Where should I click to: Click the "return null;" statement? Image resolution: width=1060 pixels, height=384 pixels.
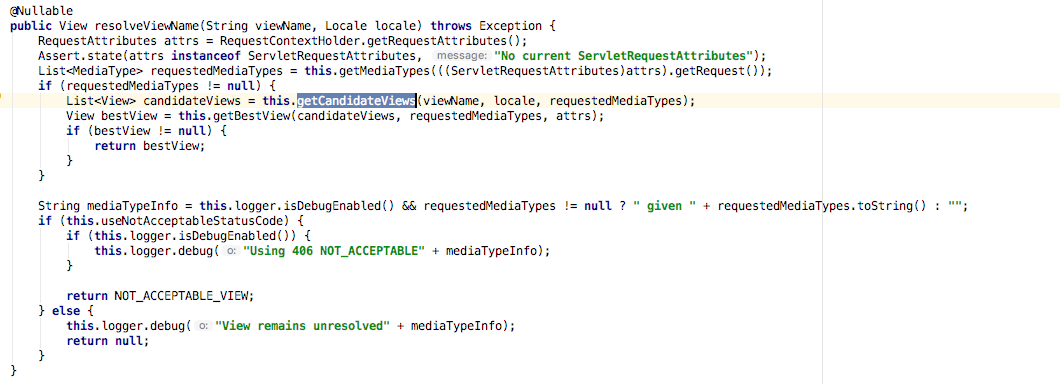pyautogui.click(x=107, y=341)
